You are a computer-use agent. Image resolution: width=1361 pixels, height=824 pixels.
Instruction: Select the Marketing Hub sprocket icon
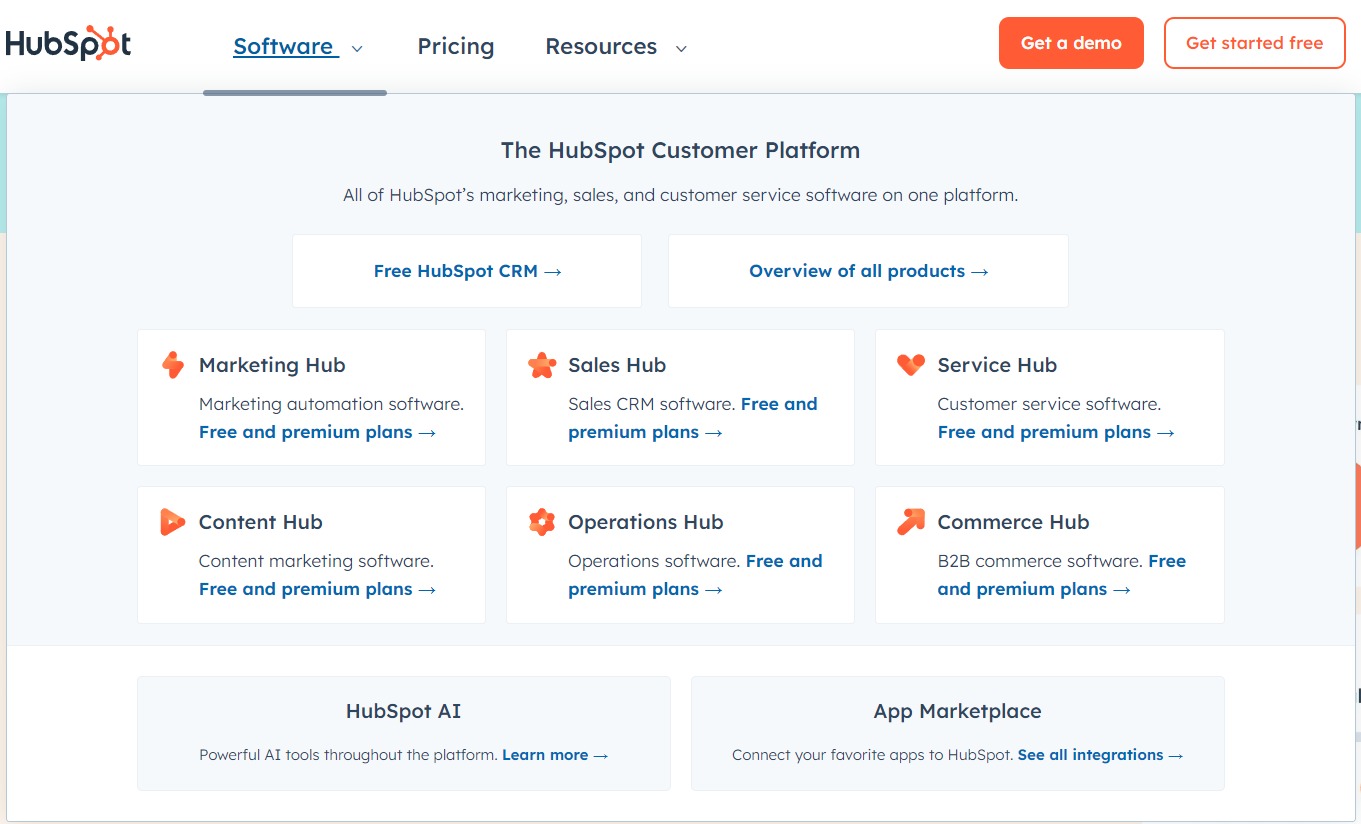click(171, 364)
